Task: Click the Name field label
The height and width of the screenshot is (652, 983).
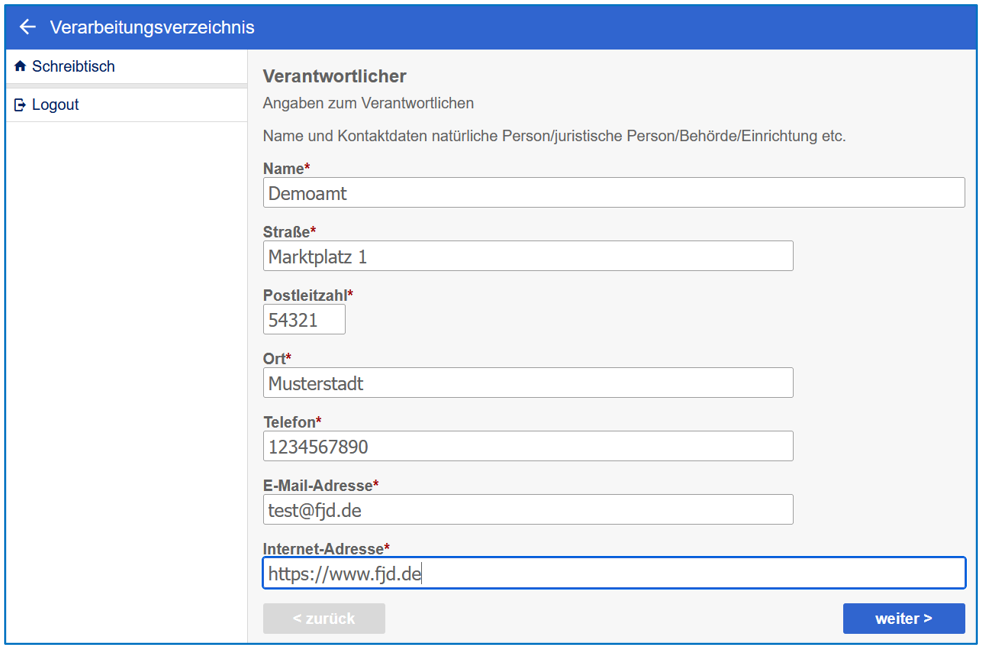Action: [x=284, y=169]
